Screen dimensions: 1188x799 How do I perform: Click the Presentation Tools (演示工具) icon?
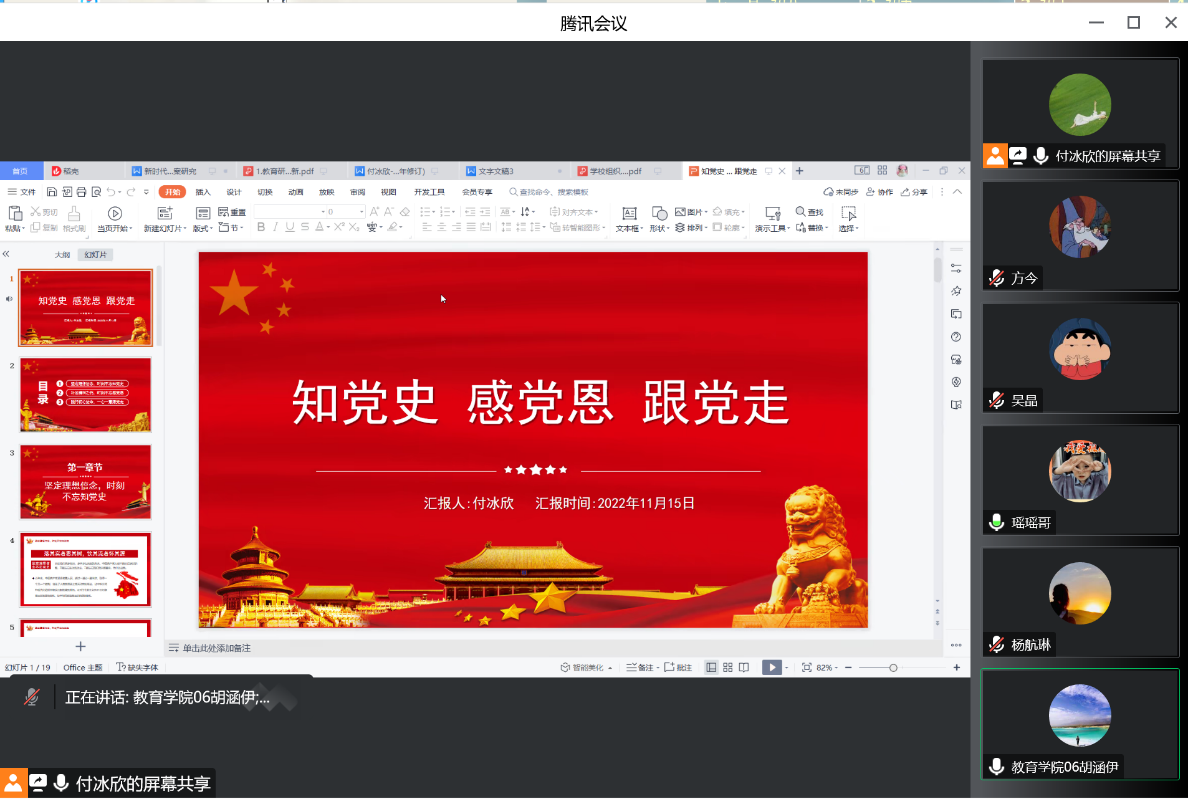click(772, 213)
